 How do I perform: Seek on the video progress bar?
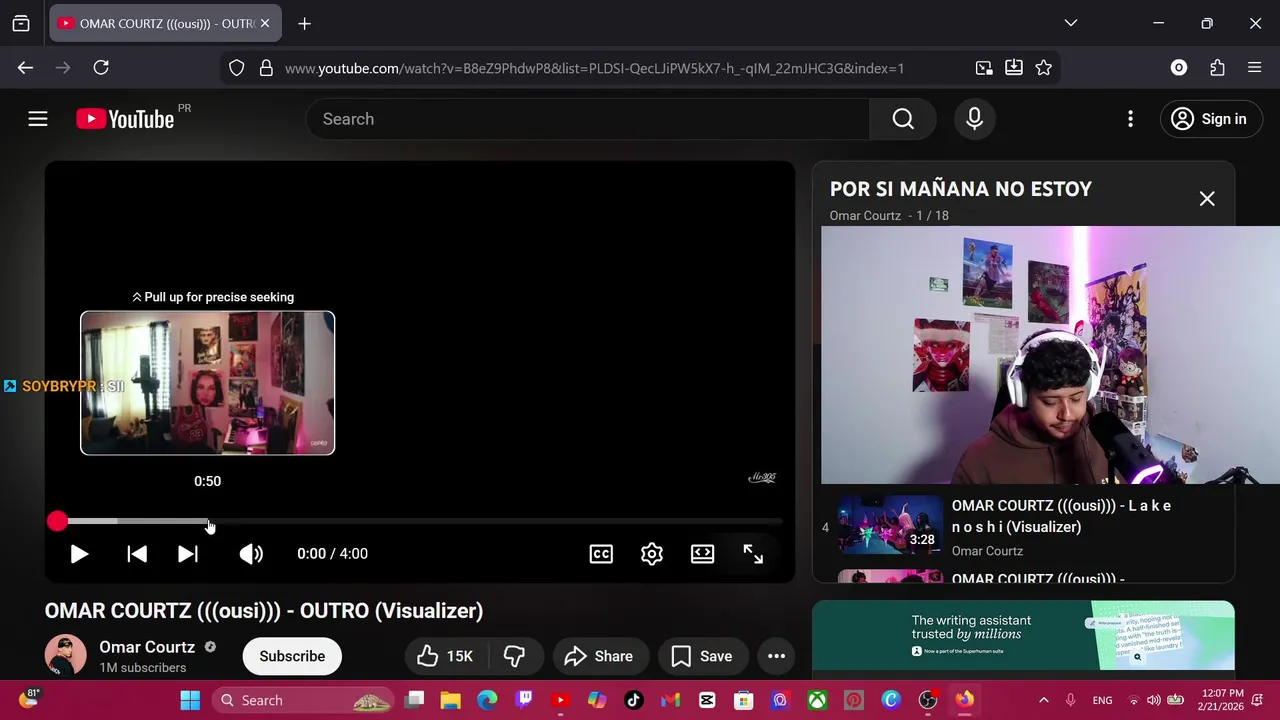pyautogui.click(x=419, y=521)
